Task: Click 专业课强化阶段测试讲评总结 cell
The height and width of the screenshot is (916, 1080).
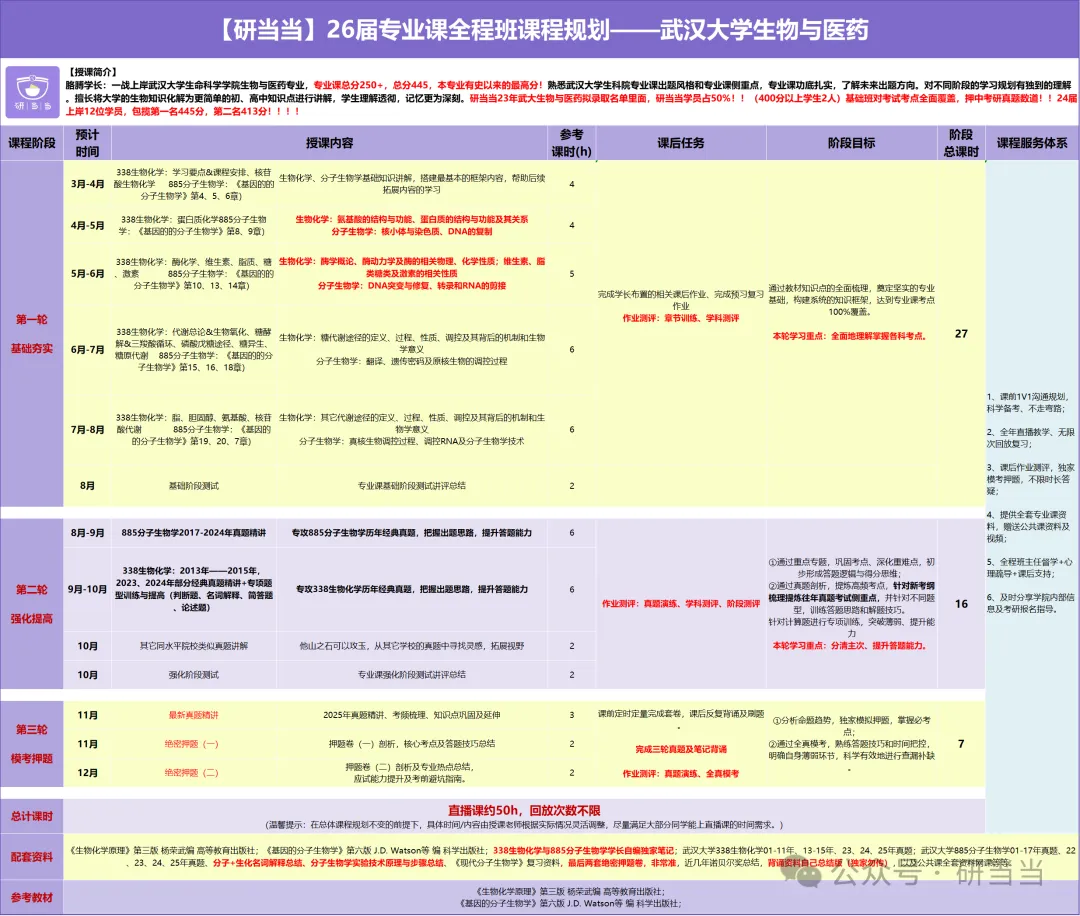Action: click(x=412, y=675)
